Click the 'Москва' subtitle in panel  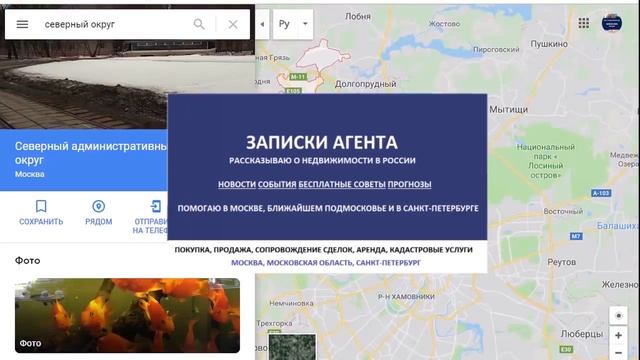[30, 174]
